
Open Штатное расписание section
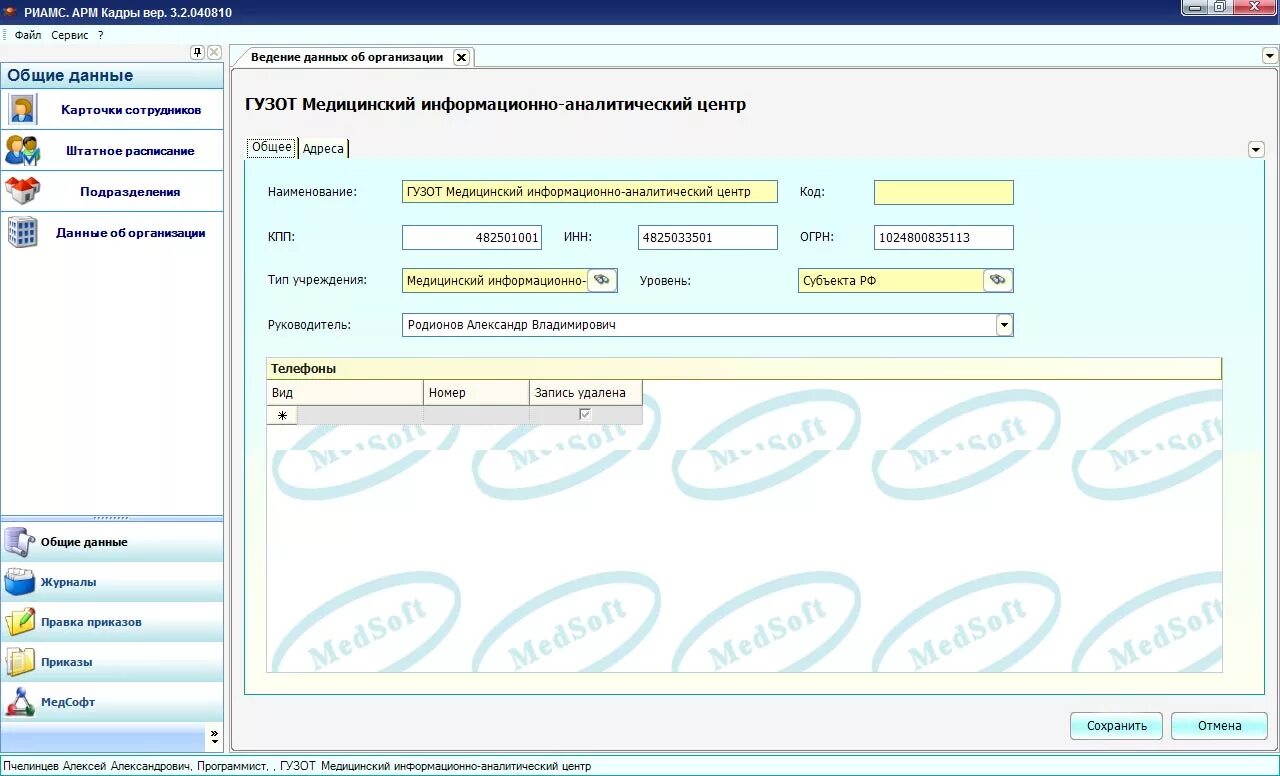(x=112, y=150)
